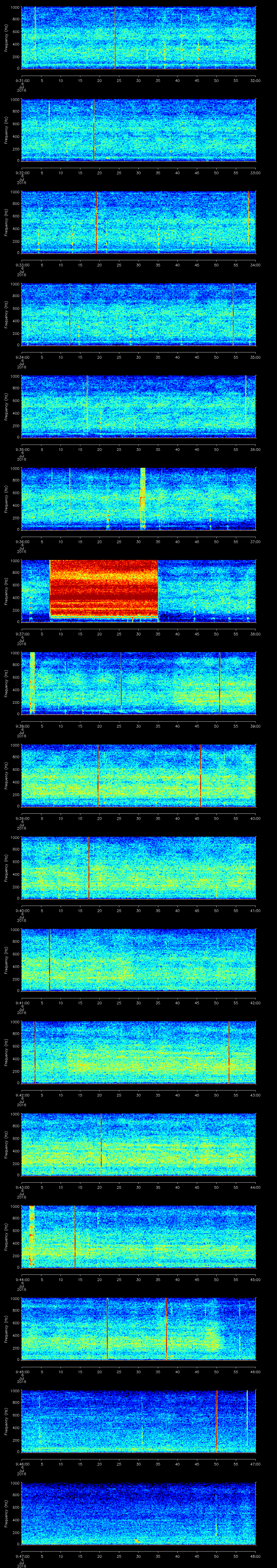Select the spectrogram panel starting at 9:32:00
This screenshot has height=1568, width=277.
click(138, 130)
